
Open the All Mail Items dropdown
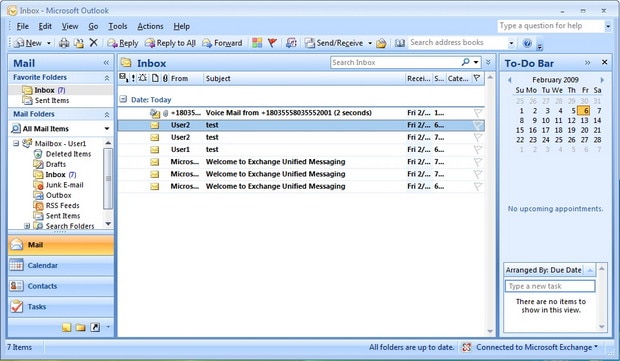click(x=107, y=129)
